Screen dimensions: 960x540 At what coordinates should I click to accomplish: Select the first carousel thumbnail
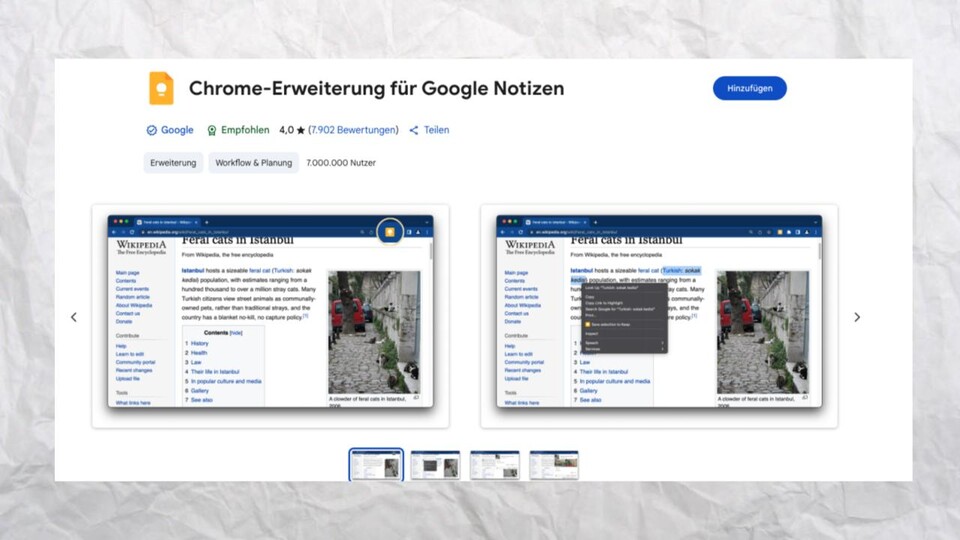click(376, 465)
